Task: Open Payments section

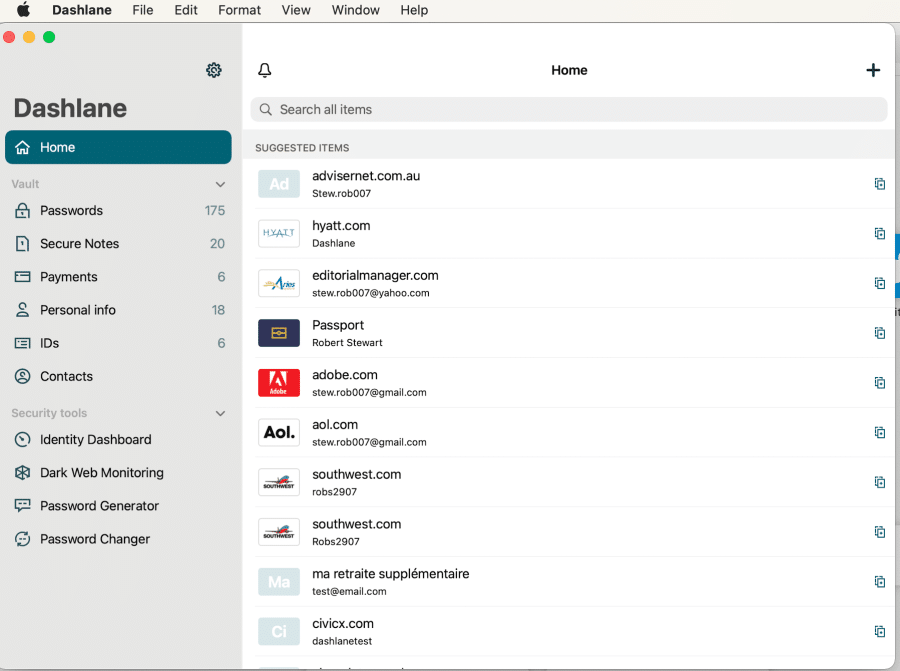Action: click(x=118, y=277)
